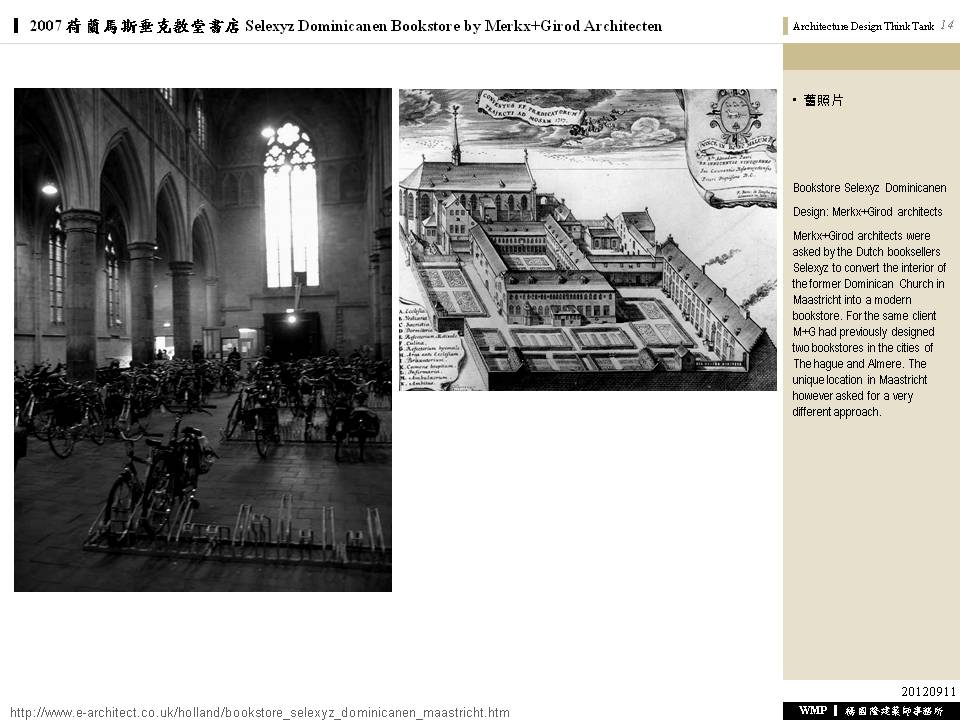Click the 'Architecture Design Think Tank' header label
960x720 pixels.
(862, 27)
